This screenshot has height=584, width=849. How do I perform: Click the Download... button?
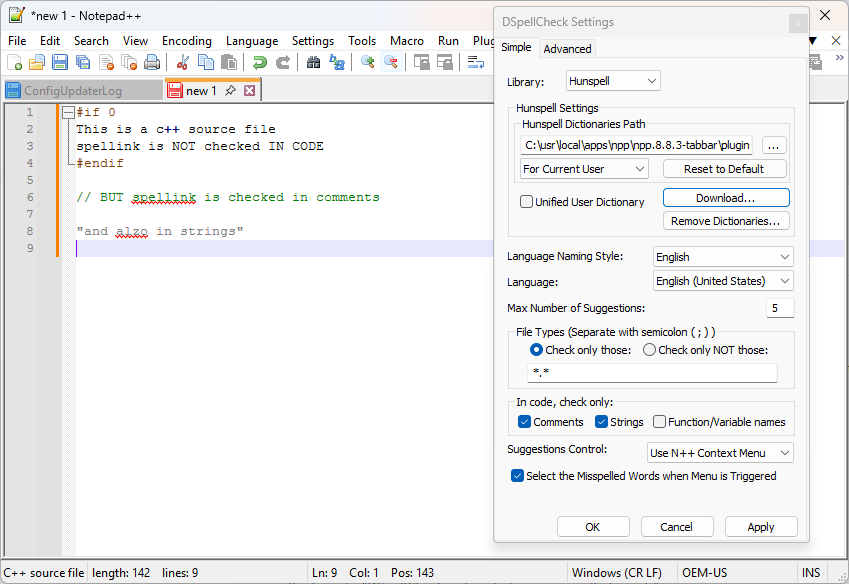pos(726,198)
